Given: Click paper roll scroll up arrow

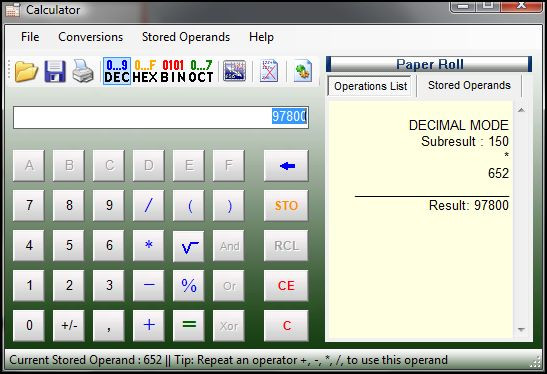Looking at the screenshot, I should click(x=522, y=110).
